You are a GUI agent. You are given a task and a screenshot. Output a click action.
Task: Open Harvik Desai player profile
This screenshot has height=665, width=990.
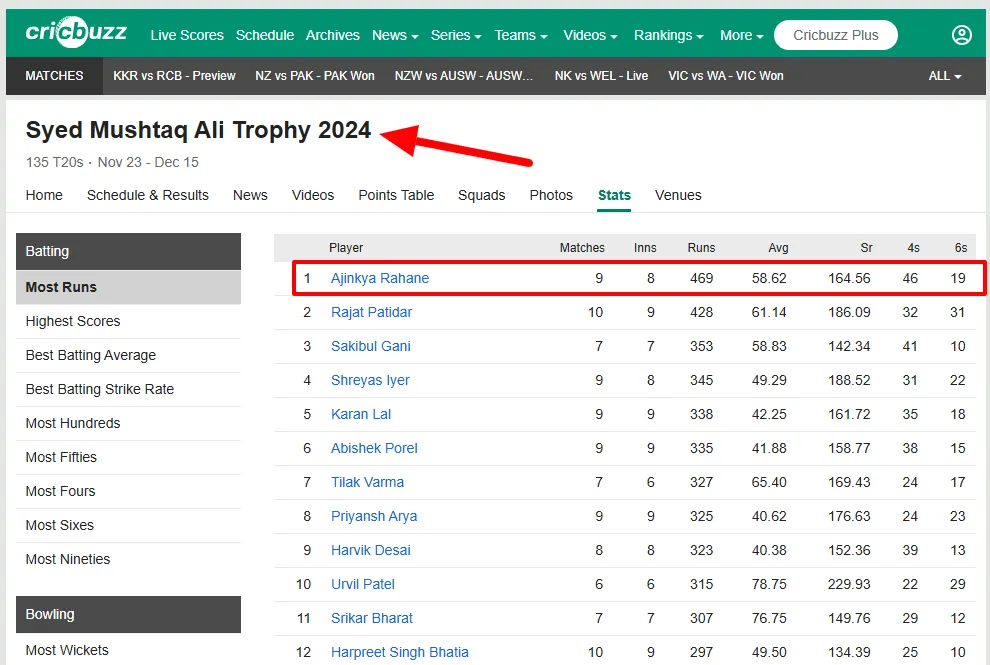coord(371,551)
